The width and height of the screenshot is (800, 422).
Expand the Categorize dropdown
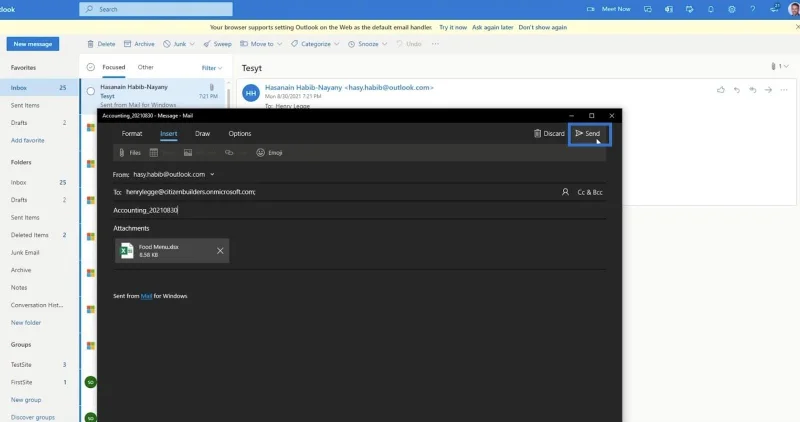tap(336, 44)
